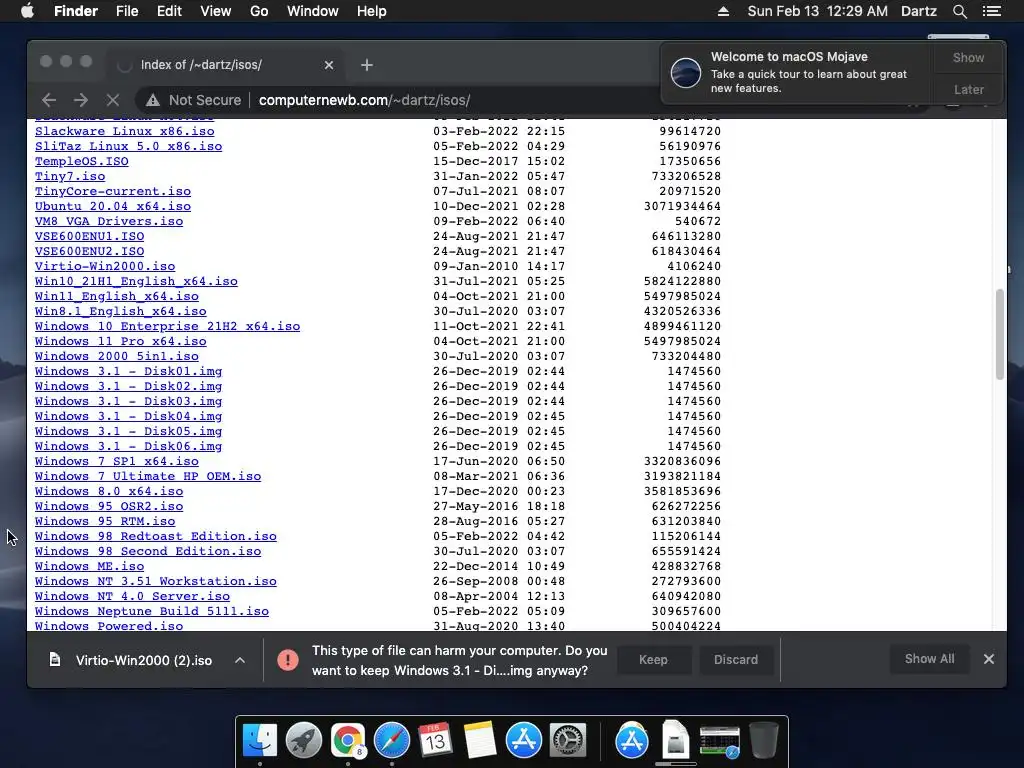The height and width of the screenshot is (768, 1024).
Task: Open the Help menu
Action: pos(372,11)
